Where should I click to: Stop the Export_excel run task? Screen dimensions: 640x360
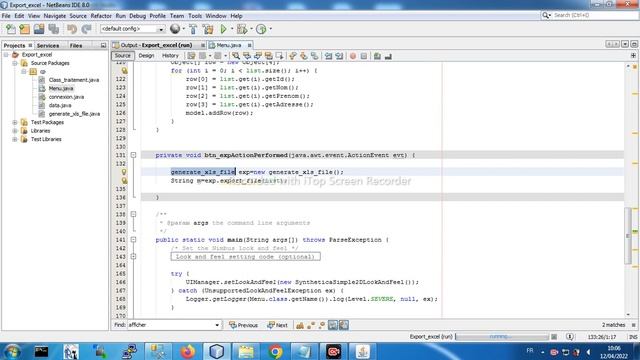coord(554,337)
